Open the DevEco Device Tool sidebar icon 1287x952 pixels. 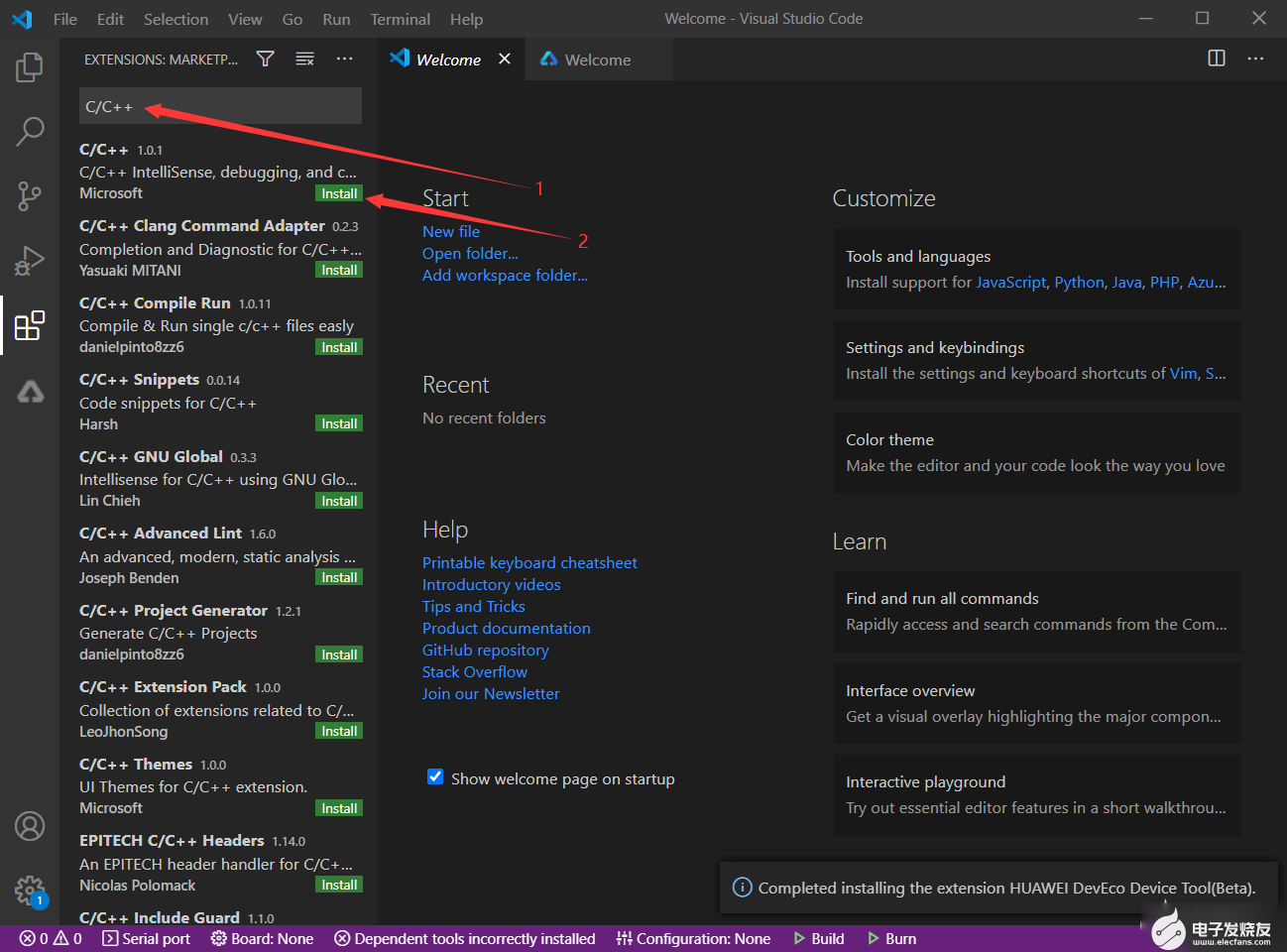[x=30, y=391]
